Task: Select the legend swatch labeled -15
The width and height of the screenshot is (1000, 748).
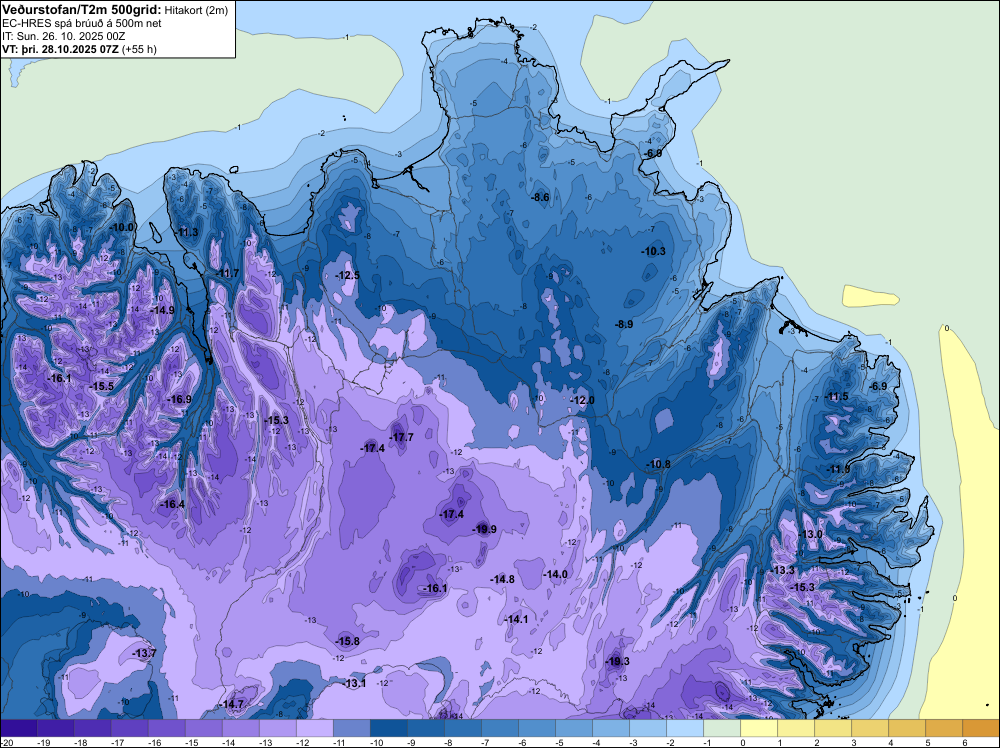Action: point(203,728)
